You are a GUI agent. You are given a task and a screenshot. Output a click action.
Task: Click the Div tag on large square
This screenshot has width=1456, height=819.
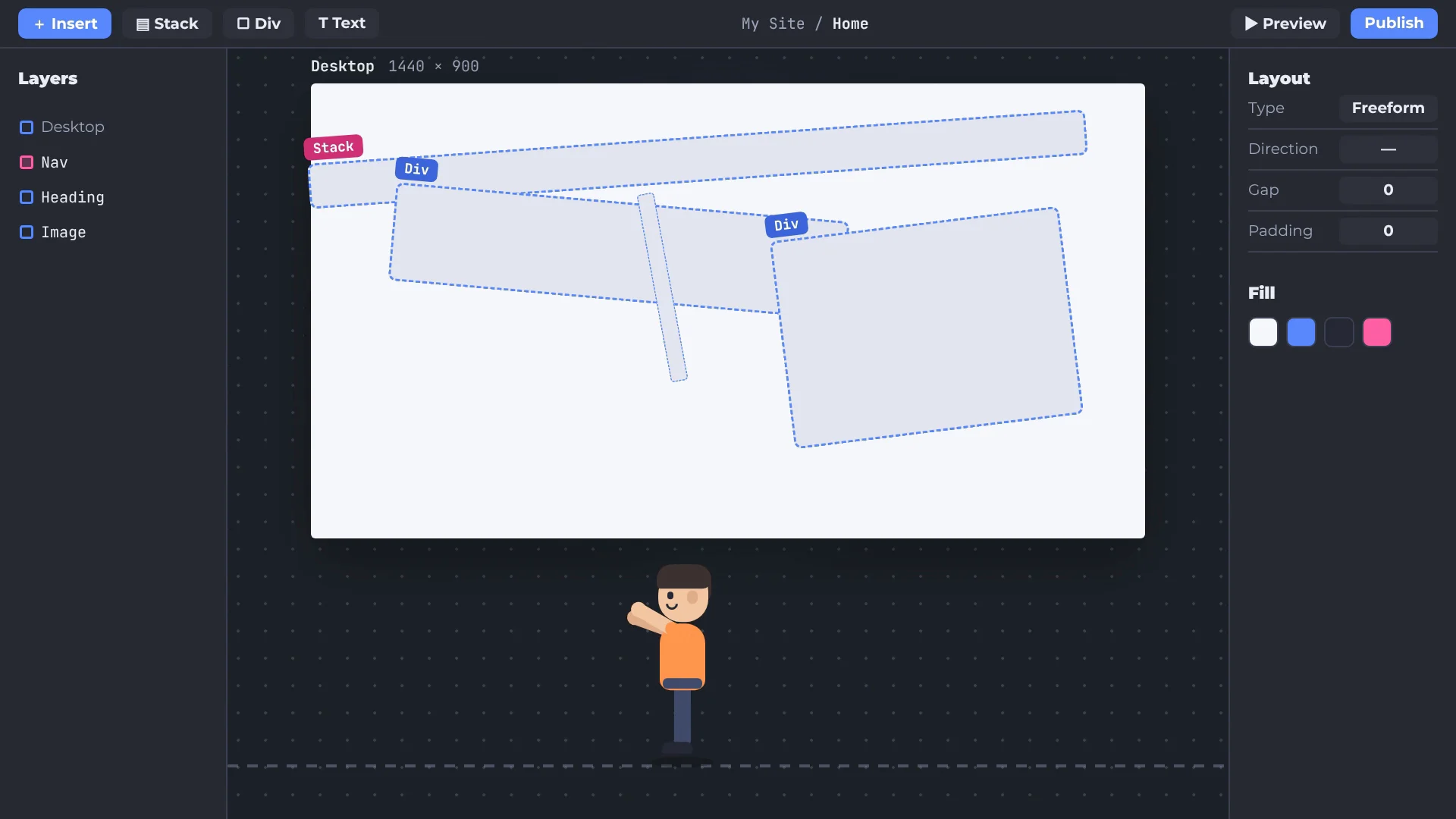tap(786, 224)
